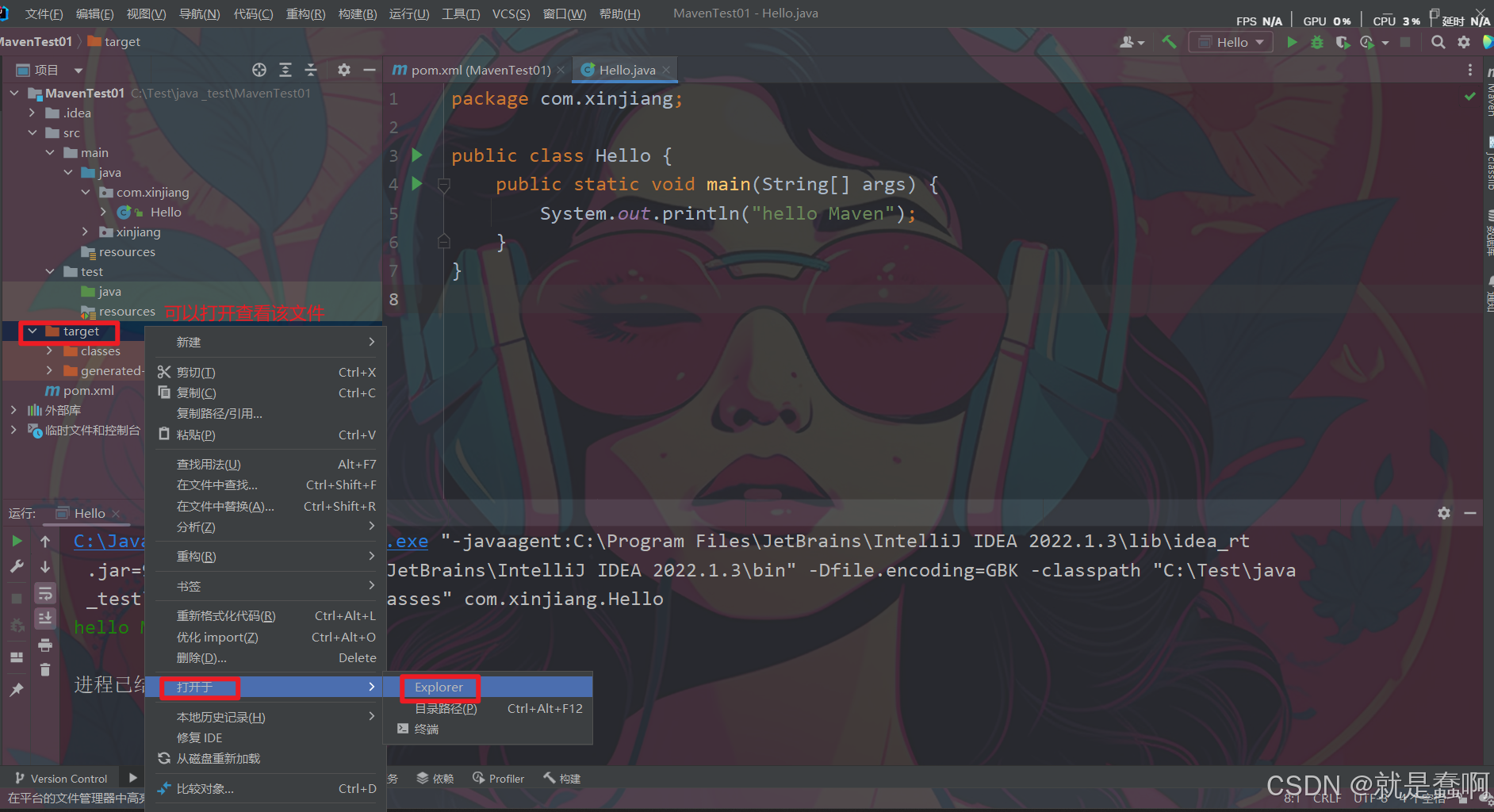Screen dimensions: 1494x812
Task: Select resources folder under main
Action: (x=127, y=251)
